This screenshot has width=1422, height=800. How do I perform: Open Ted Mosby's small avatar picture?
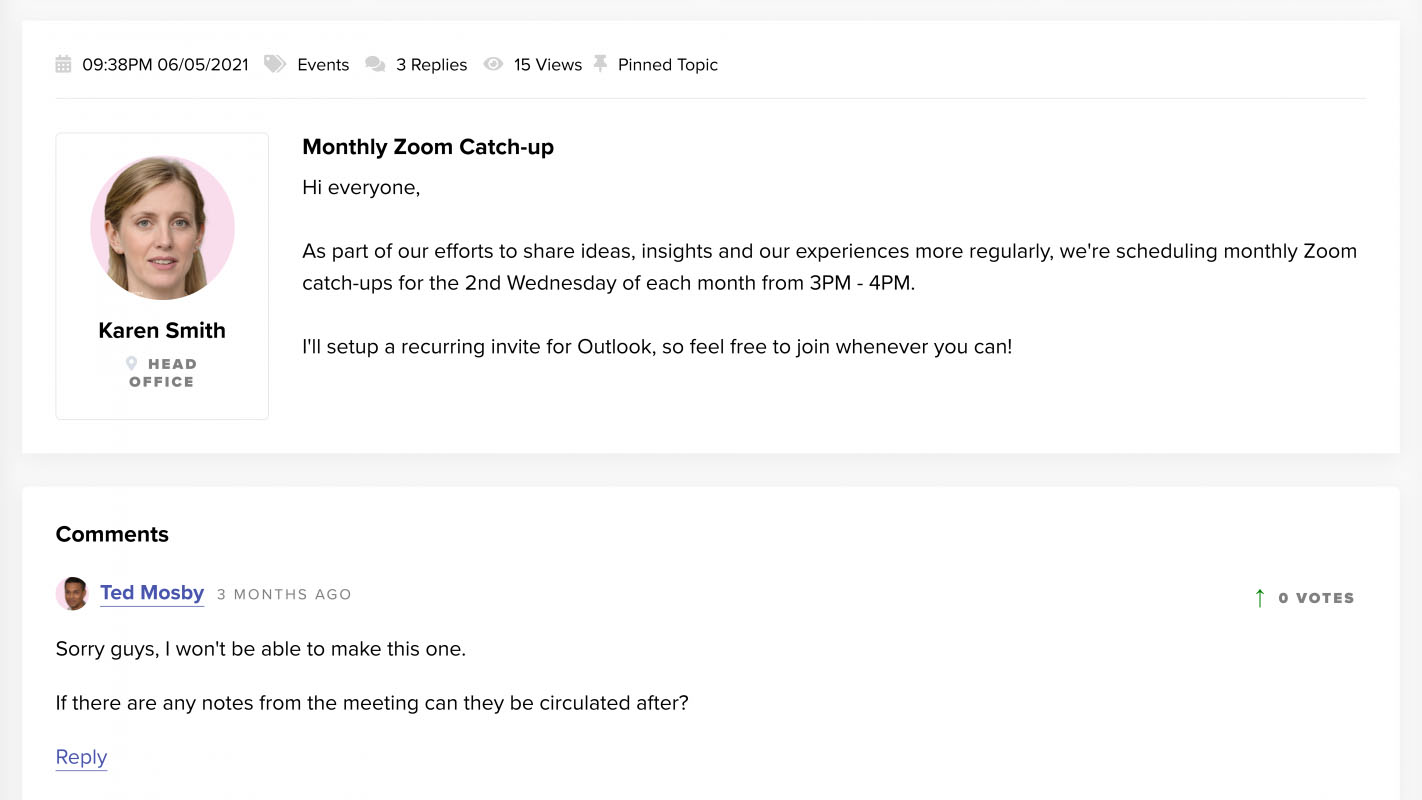(72, 594)
